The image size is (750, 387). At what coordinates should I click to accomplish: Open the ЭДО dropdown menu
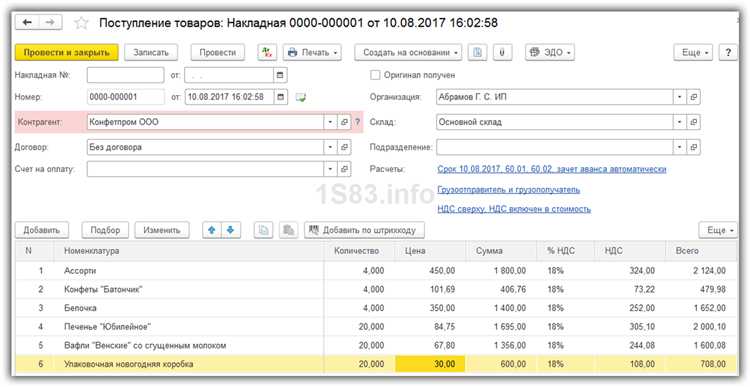pos(550,53)
